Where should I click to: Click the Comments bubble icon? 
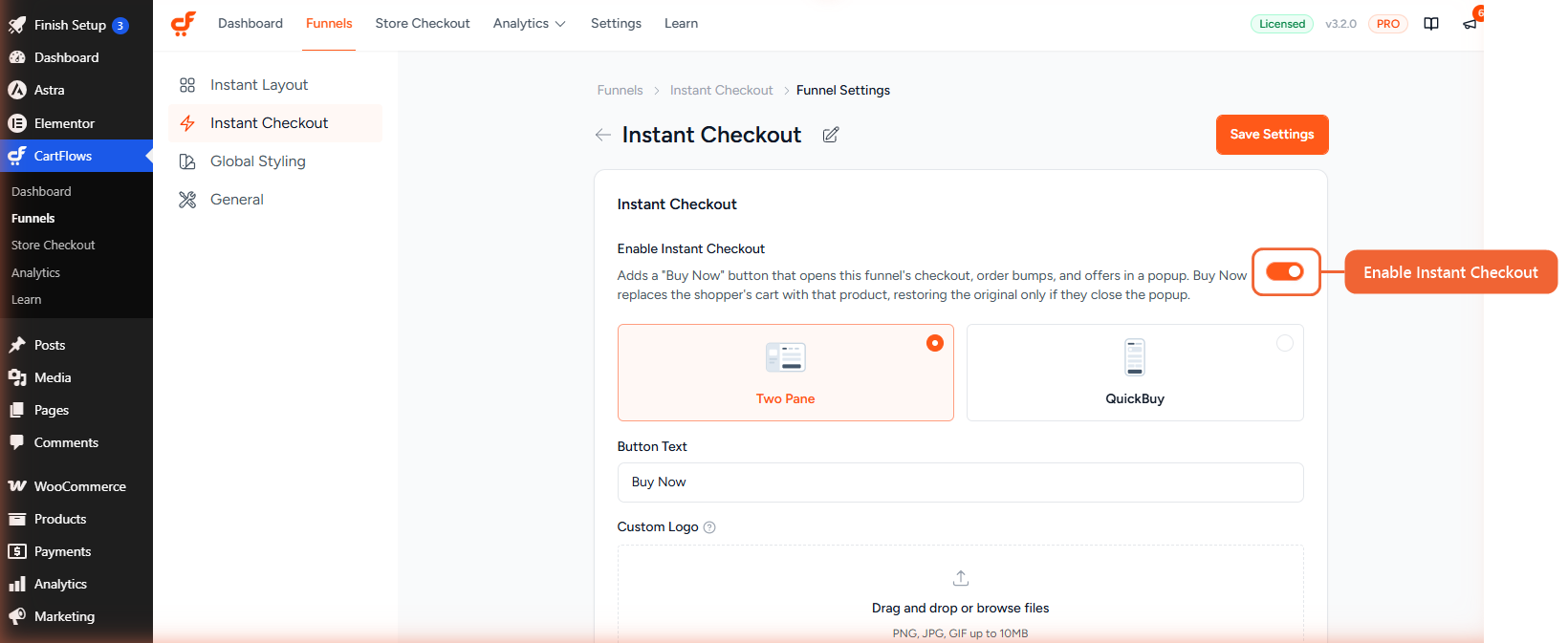point(17,442)
